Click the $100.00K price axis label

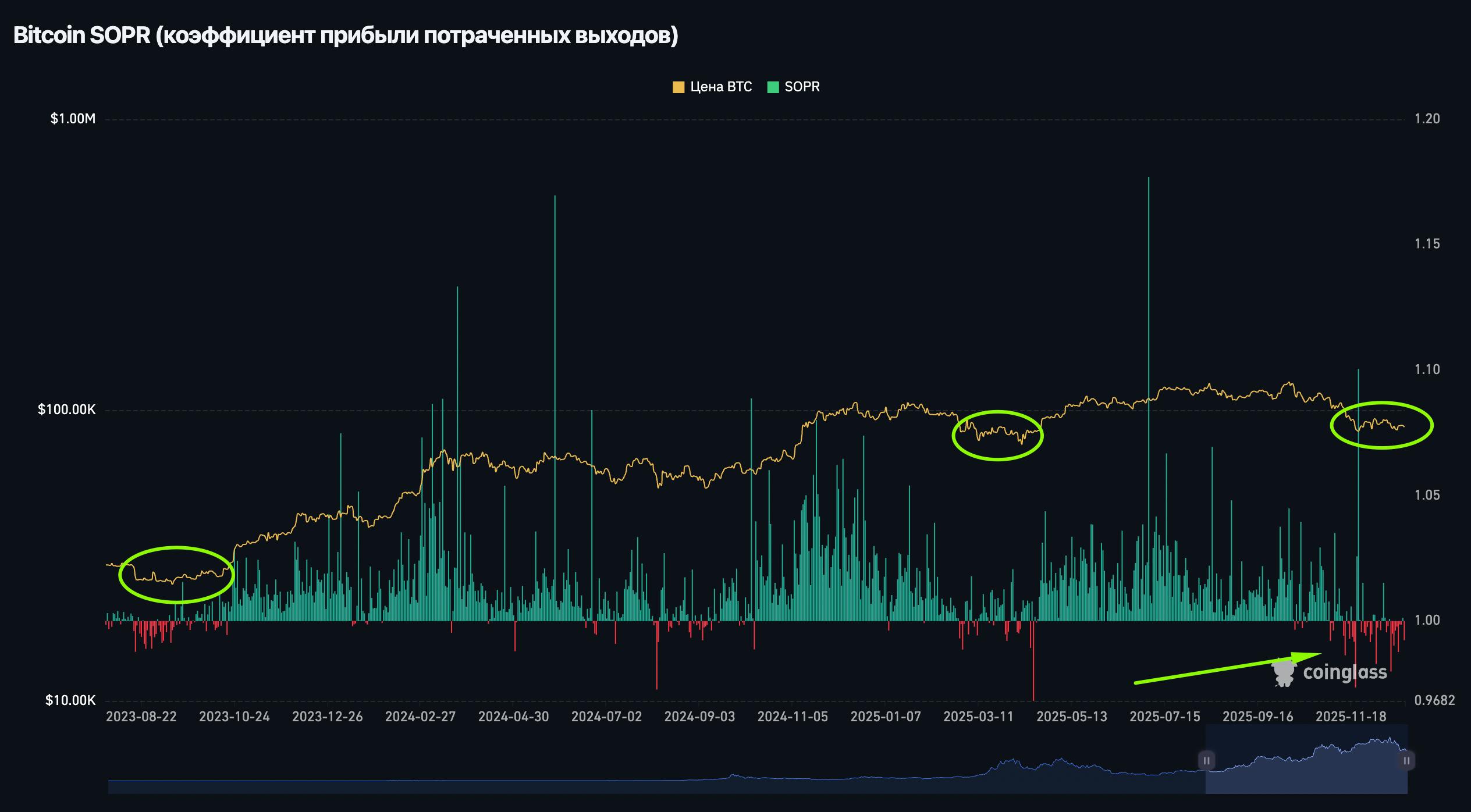point(66,409)
